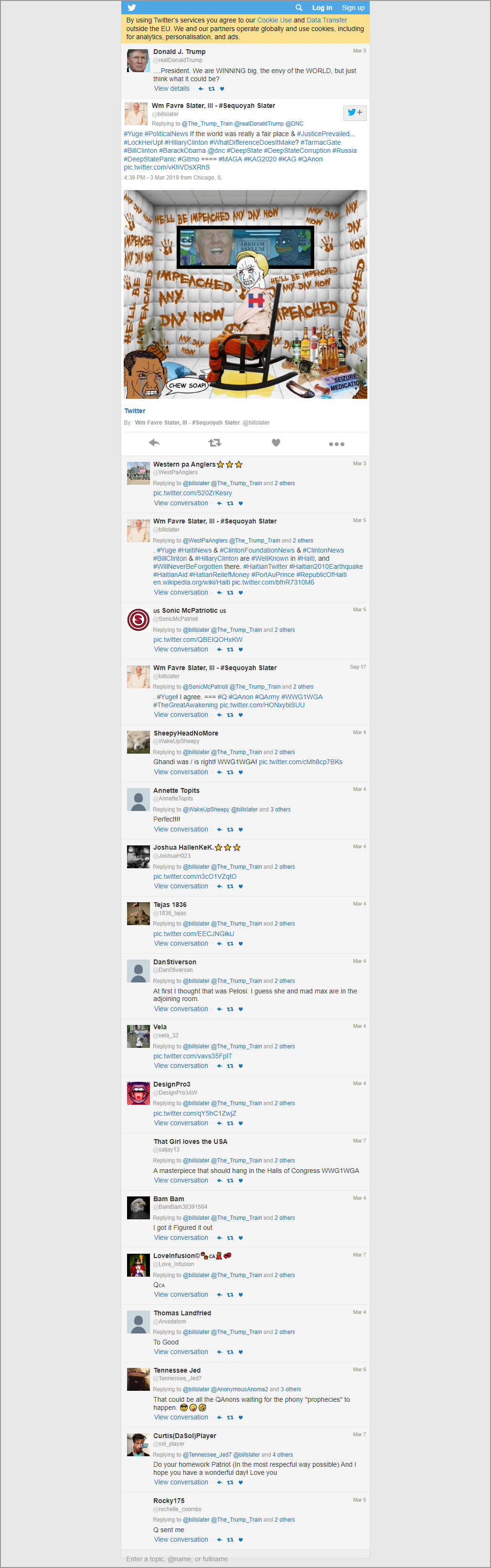Retweet the main tweet using large icon
The width and height of the screenshot is (491, 1568).
click(x=215, y=443)
